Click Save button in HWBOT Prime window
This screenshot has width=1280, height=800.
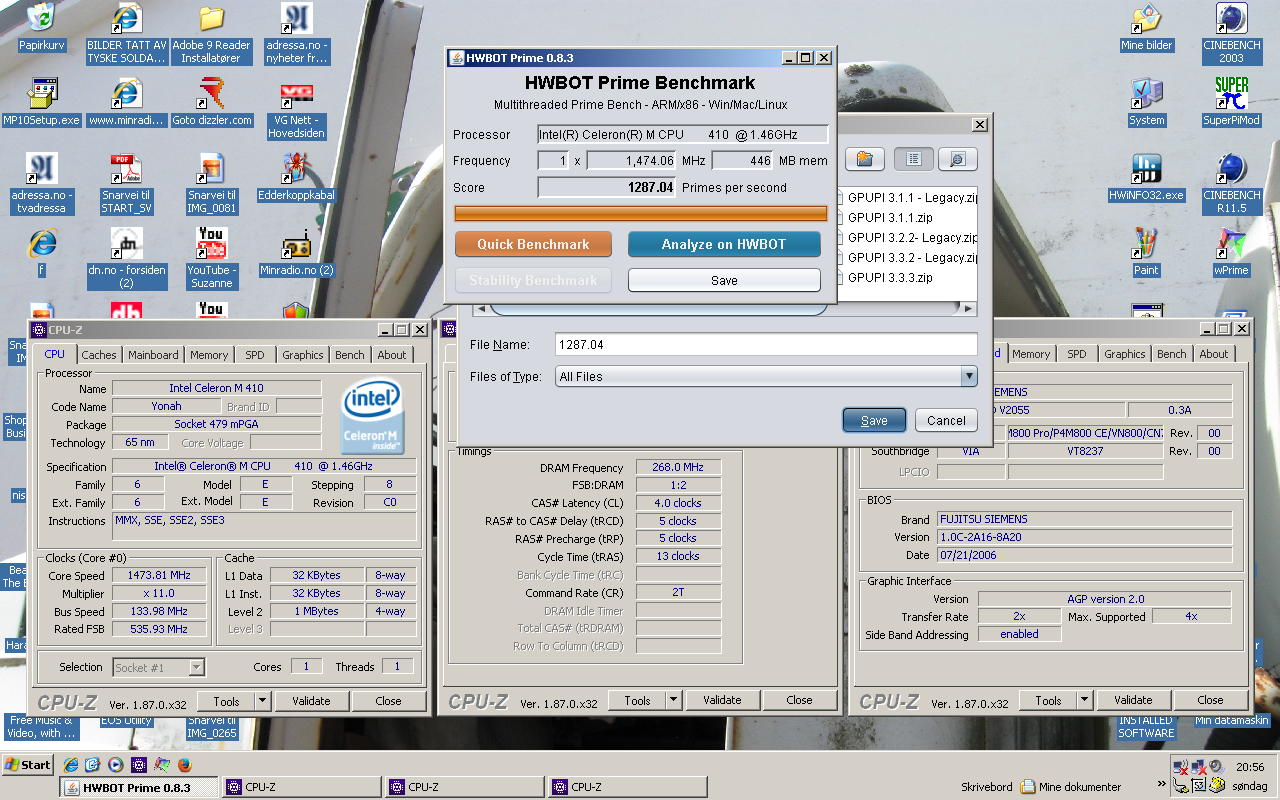[x=724, y=280]
